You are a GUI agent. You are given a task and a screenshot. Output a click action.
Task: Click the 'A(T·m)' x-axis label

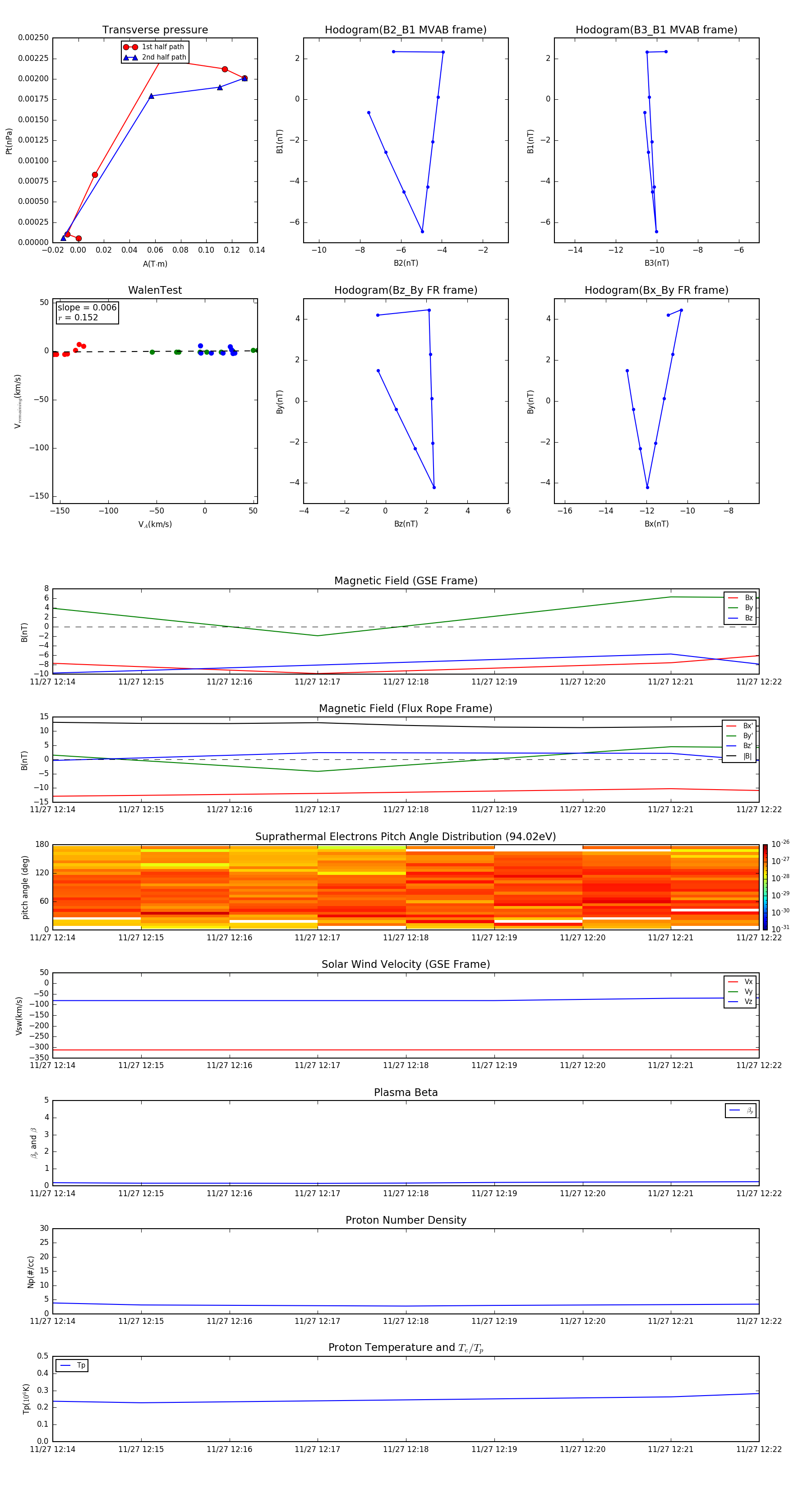(155, 264)
